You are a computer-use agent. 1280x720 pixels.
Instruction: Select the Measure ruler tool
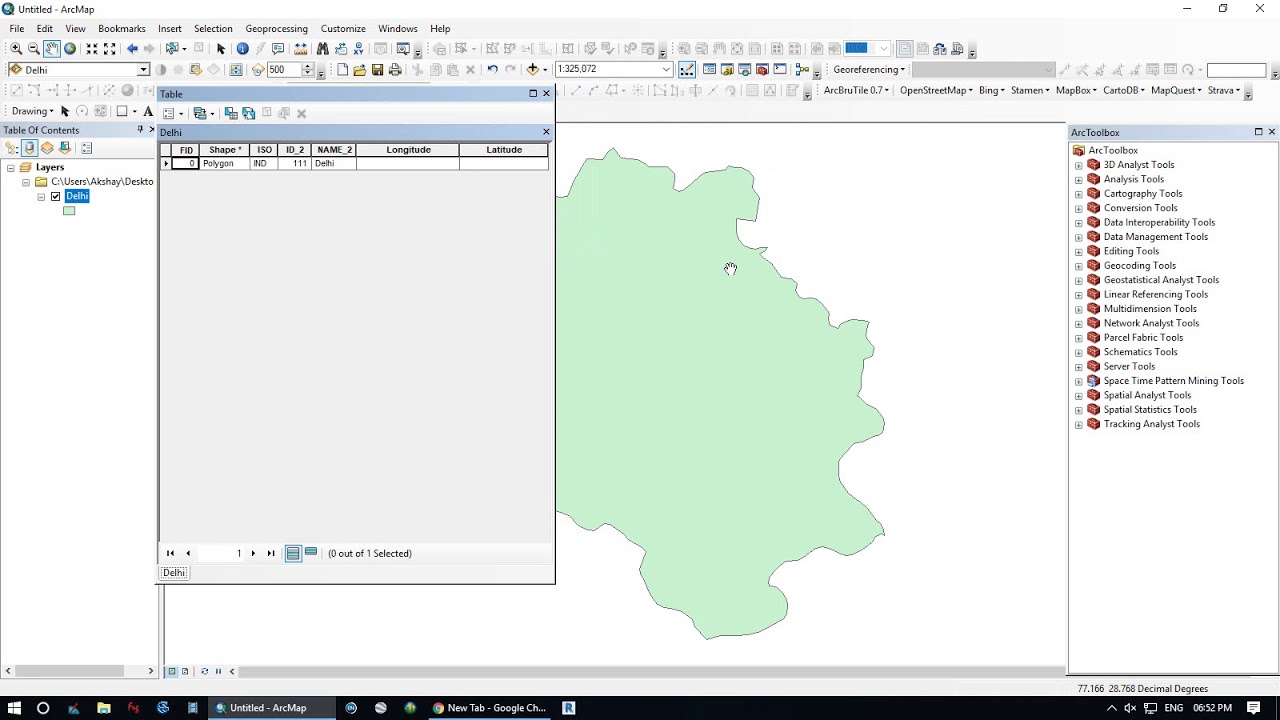coord(300,49)
